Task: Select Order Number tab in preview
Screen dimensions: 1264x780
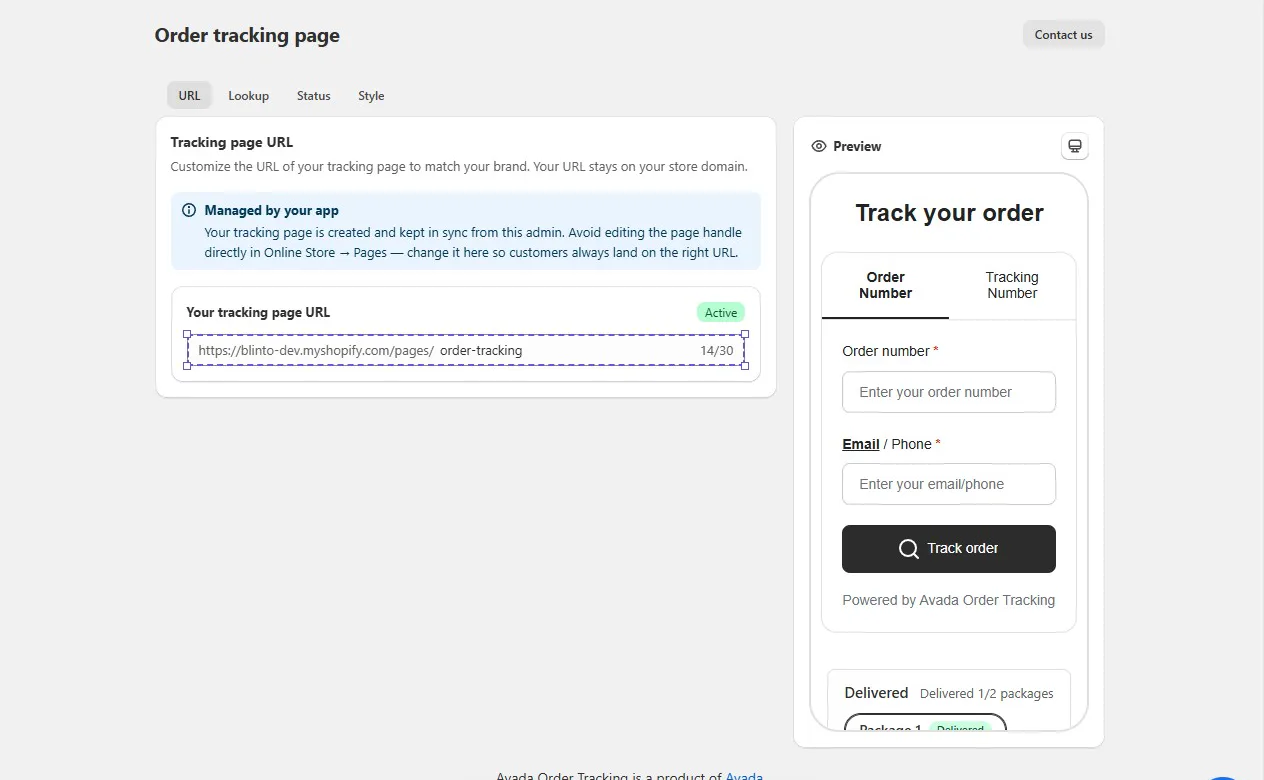Action: [885, 286]
